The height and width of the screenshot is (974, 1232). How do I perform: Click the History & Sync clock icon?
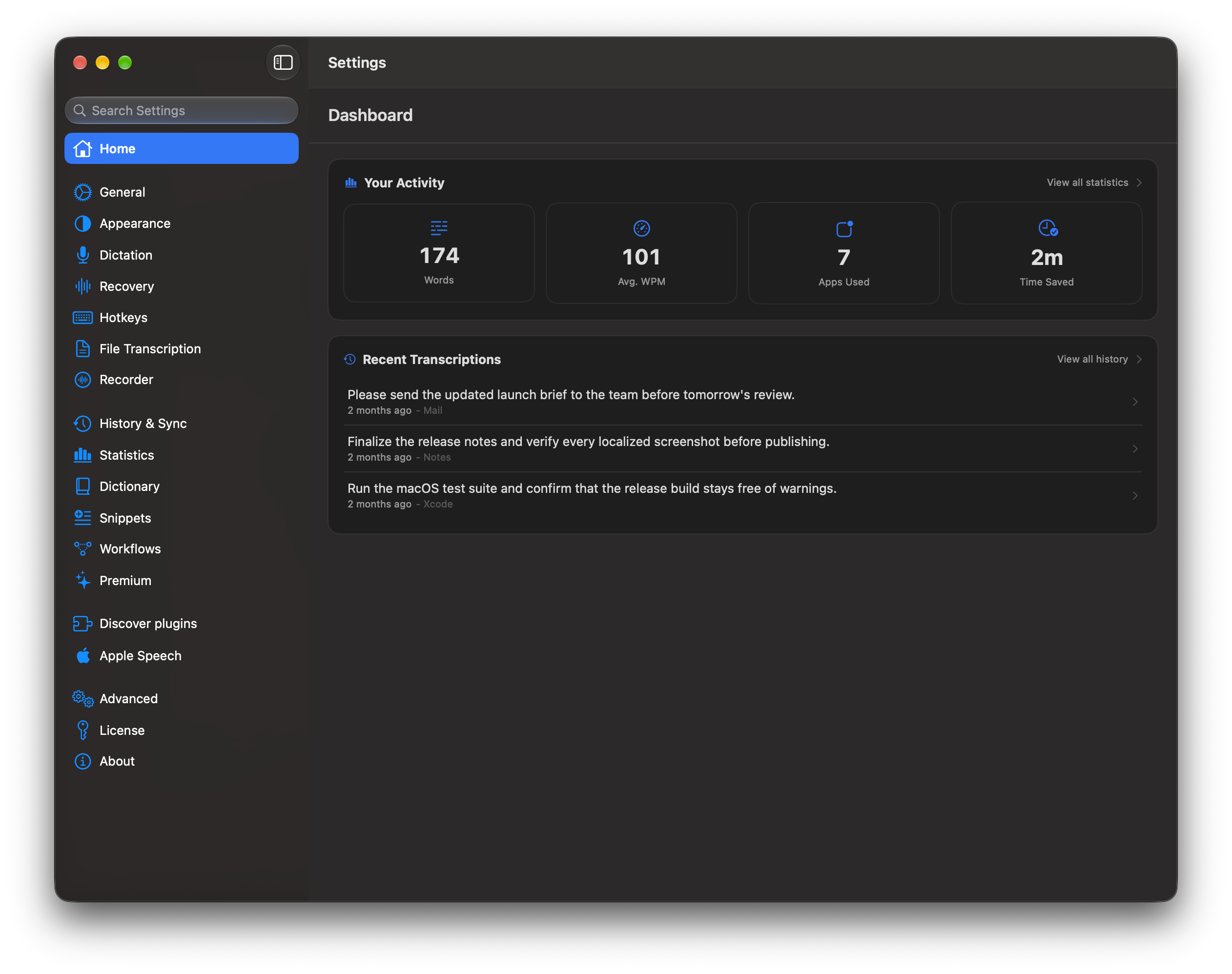(x=82, y=424)
